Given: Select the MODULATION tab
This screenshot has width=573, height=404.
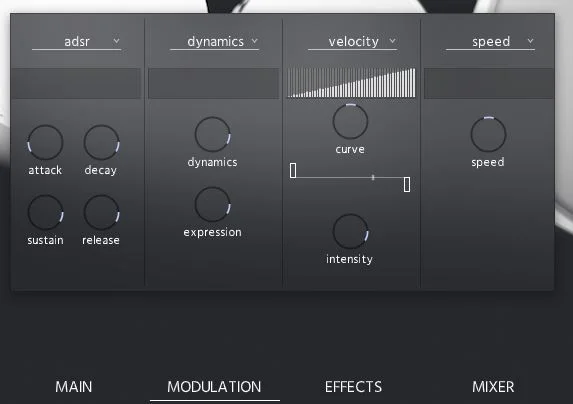Looking at the screenshot, I should [215, 386].
